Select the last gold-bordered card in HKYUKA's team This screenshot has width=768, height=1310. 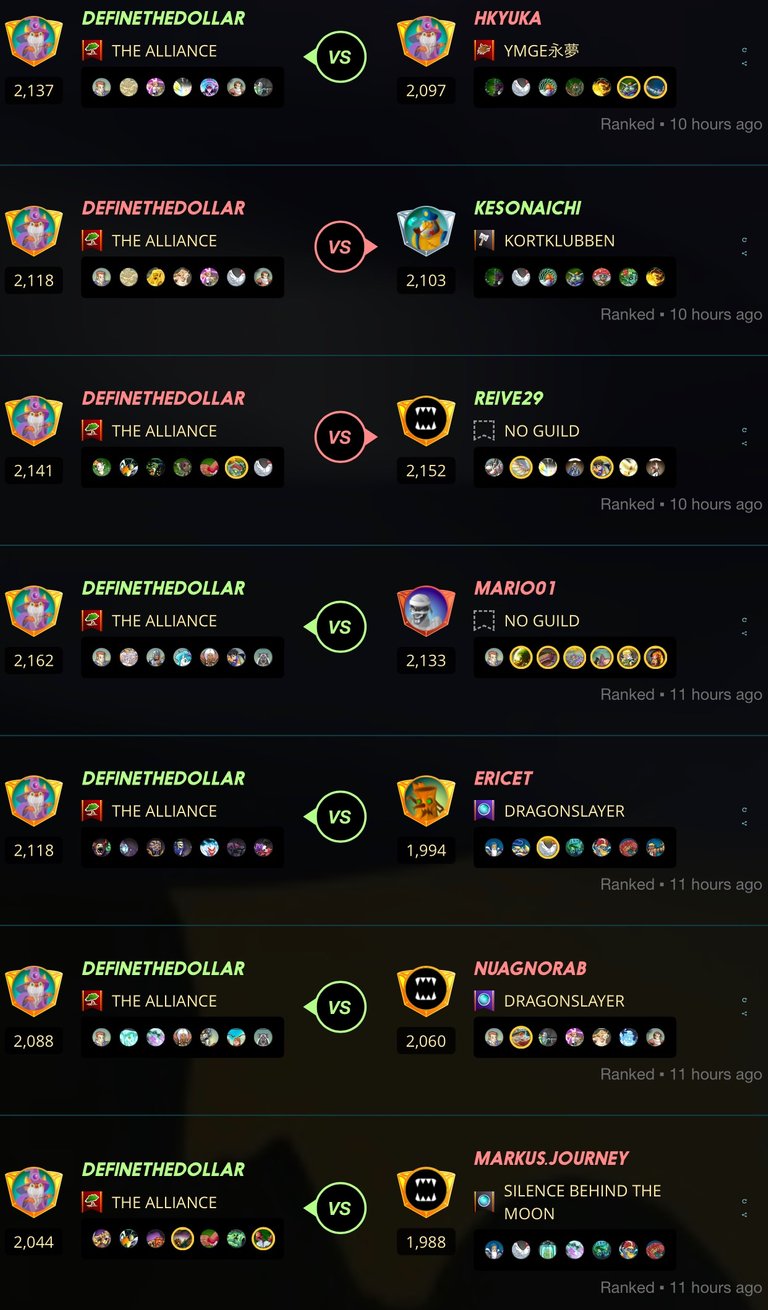655,87
